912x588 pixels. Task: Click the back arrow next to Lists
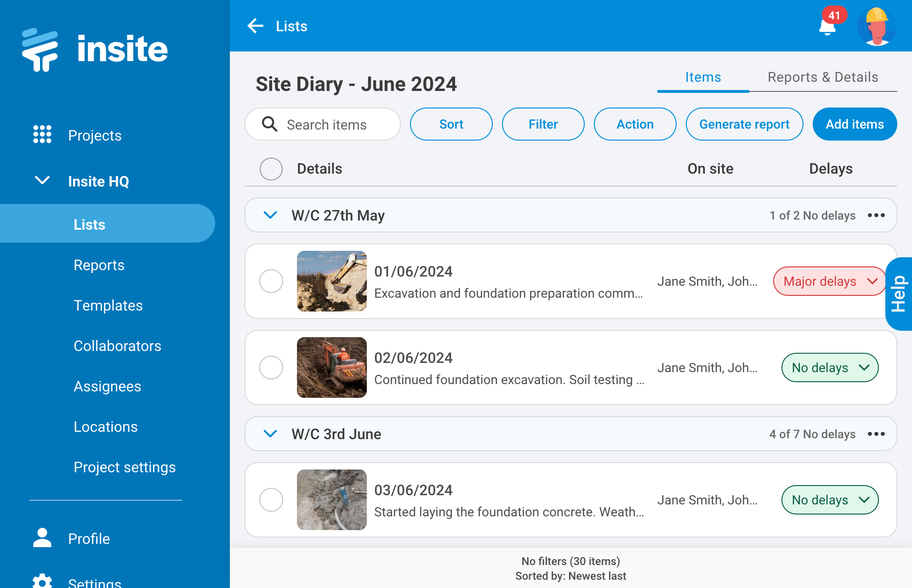[x=255, y=26]
